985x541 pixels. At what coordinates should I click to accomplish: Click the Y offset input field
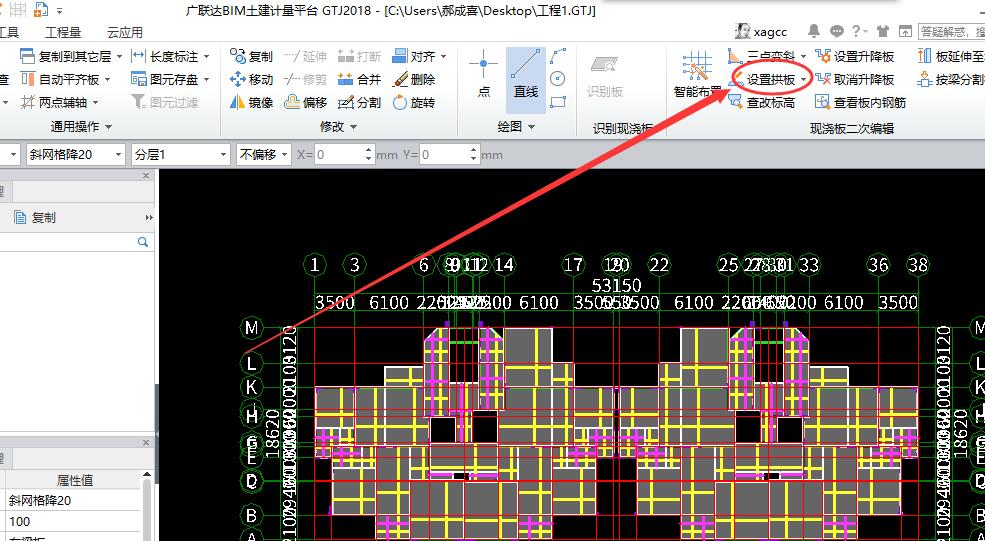tap(444, 155)
